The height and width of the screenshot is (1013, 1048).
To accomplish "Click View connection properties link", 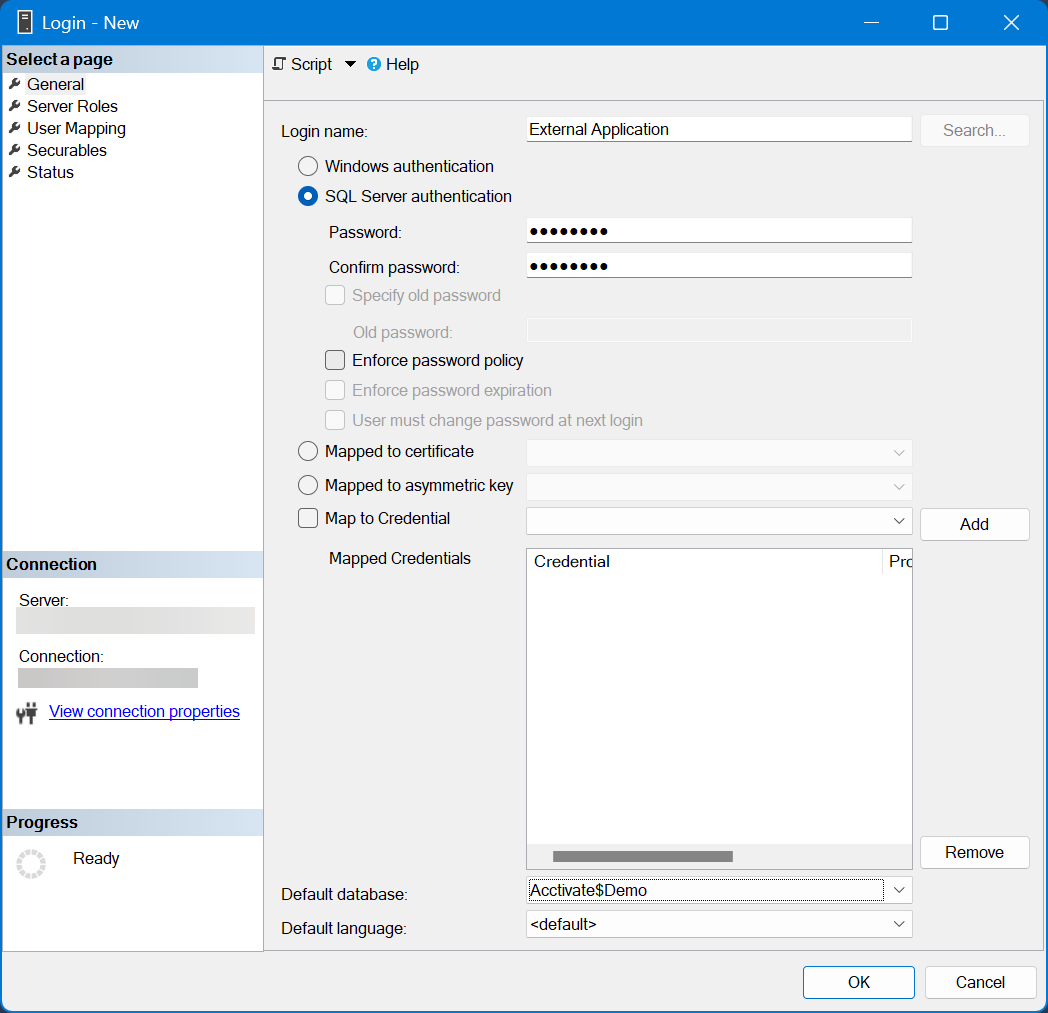I will coord(143,711).
